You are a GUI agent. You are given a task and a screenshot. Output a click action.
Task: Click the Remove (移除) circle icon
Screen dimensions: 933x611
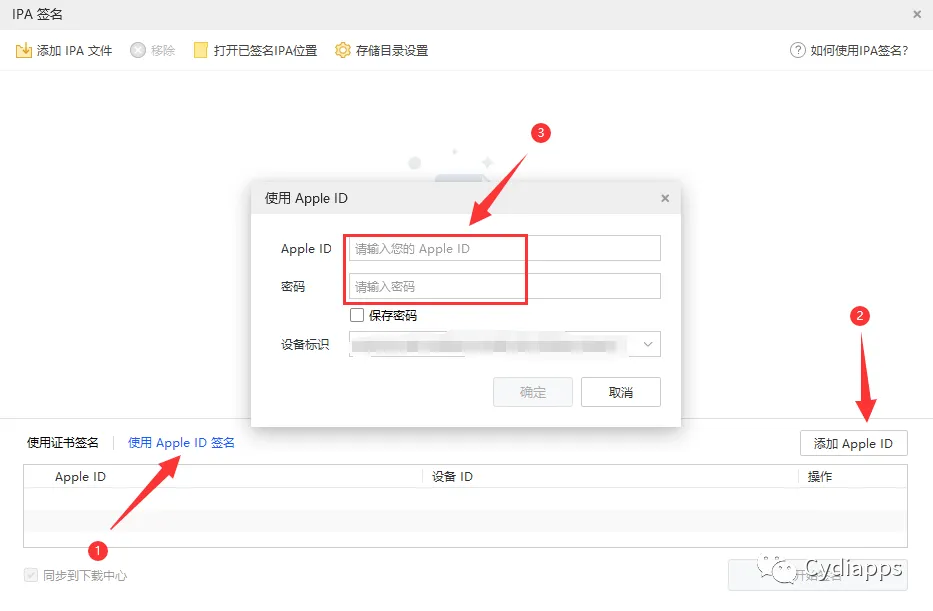click(x=137, y=51)
